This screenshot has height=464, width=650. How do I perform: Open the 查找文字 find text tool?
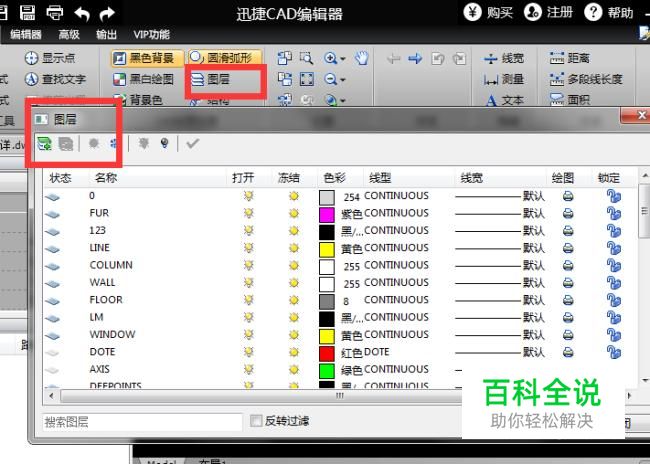click(55, 79)
